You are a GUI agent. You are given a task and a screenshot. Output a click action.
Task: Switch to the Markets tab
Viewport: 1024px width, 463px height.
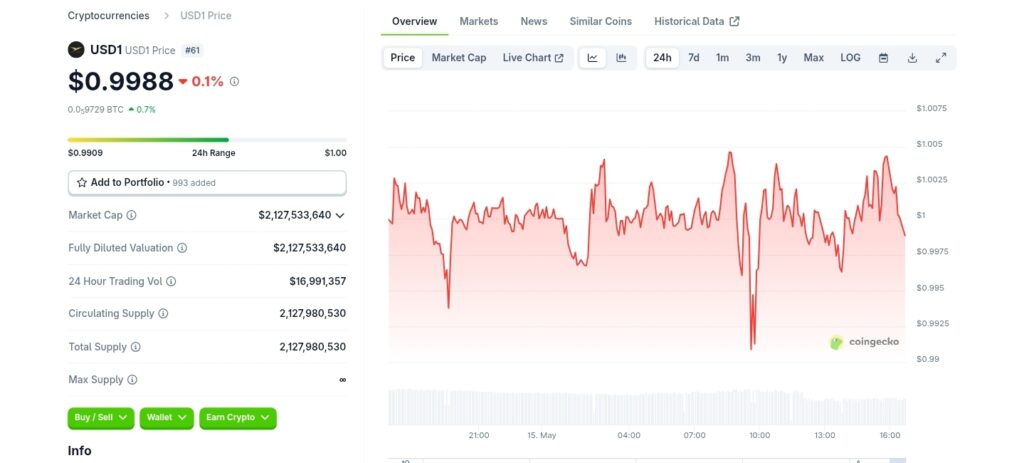pyautogui.click(x=479, y=21)
